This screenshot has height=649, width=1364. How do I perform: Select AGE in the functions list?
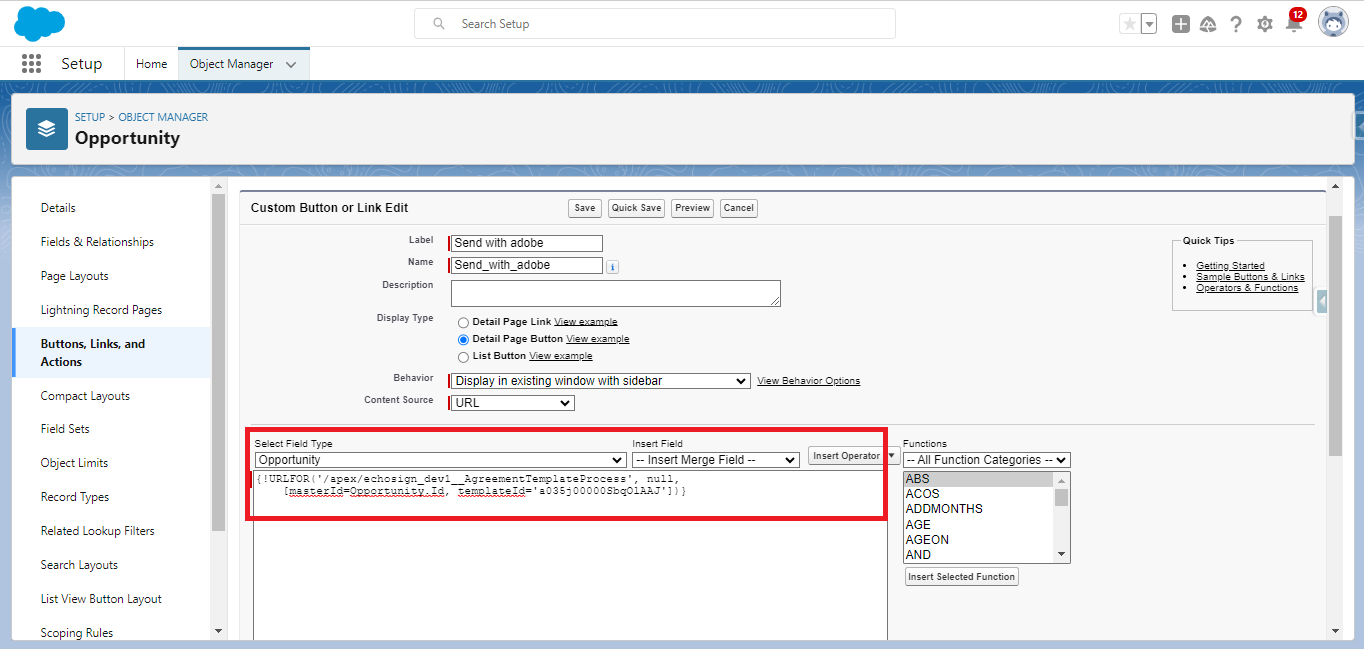(x=979, y=524)
